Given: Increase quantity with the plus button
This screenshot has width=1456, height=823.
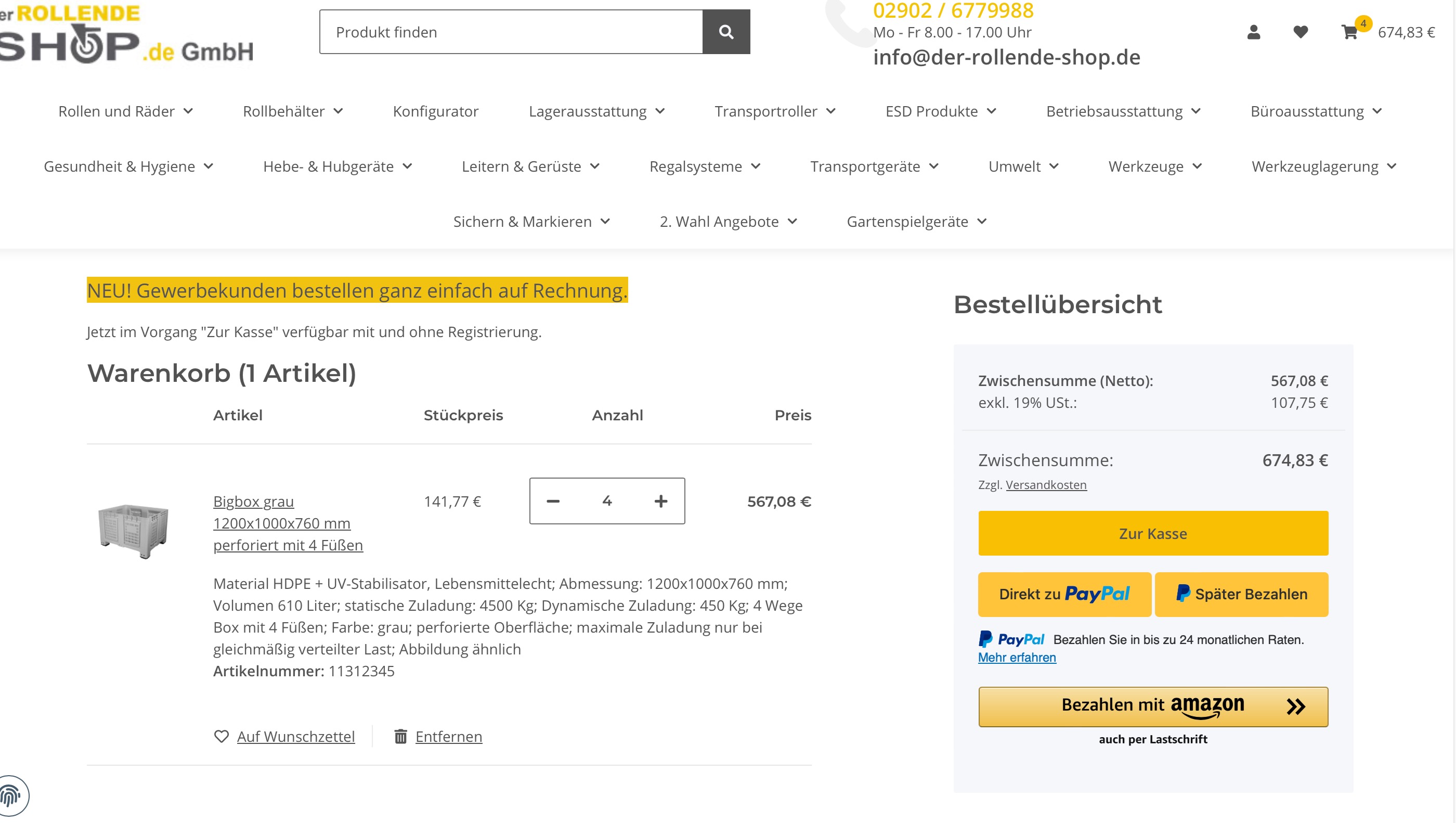Looking at the screenshot, I should click(x=661, y=501).
